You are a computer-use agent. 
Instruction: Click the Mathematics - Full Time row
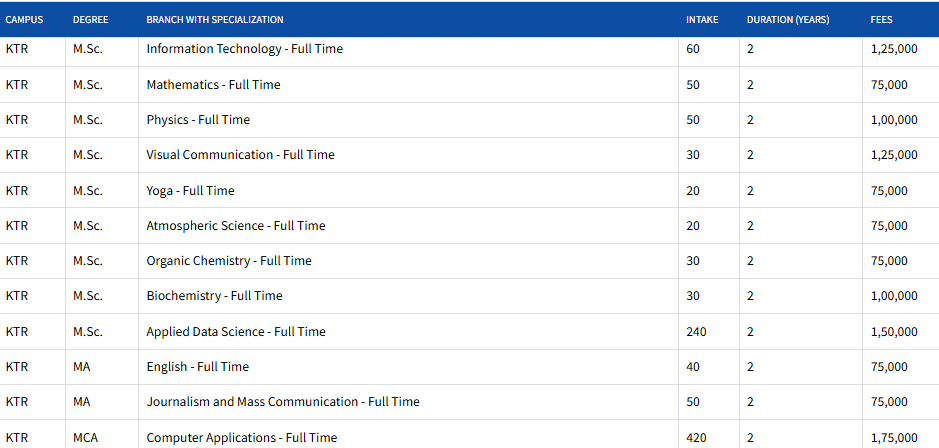click(x=213, y=85)
